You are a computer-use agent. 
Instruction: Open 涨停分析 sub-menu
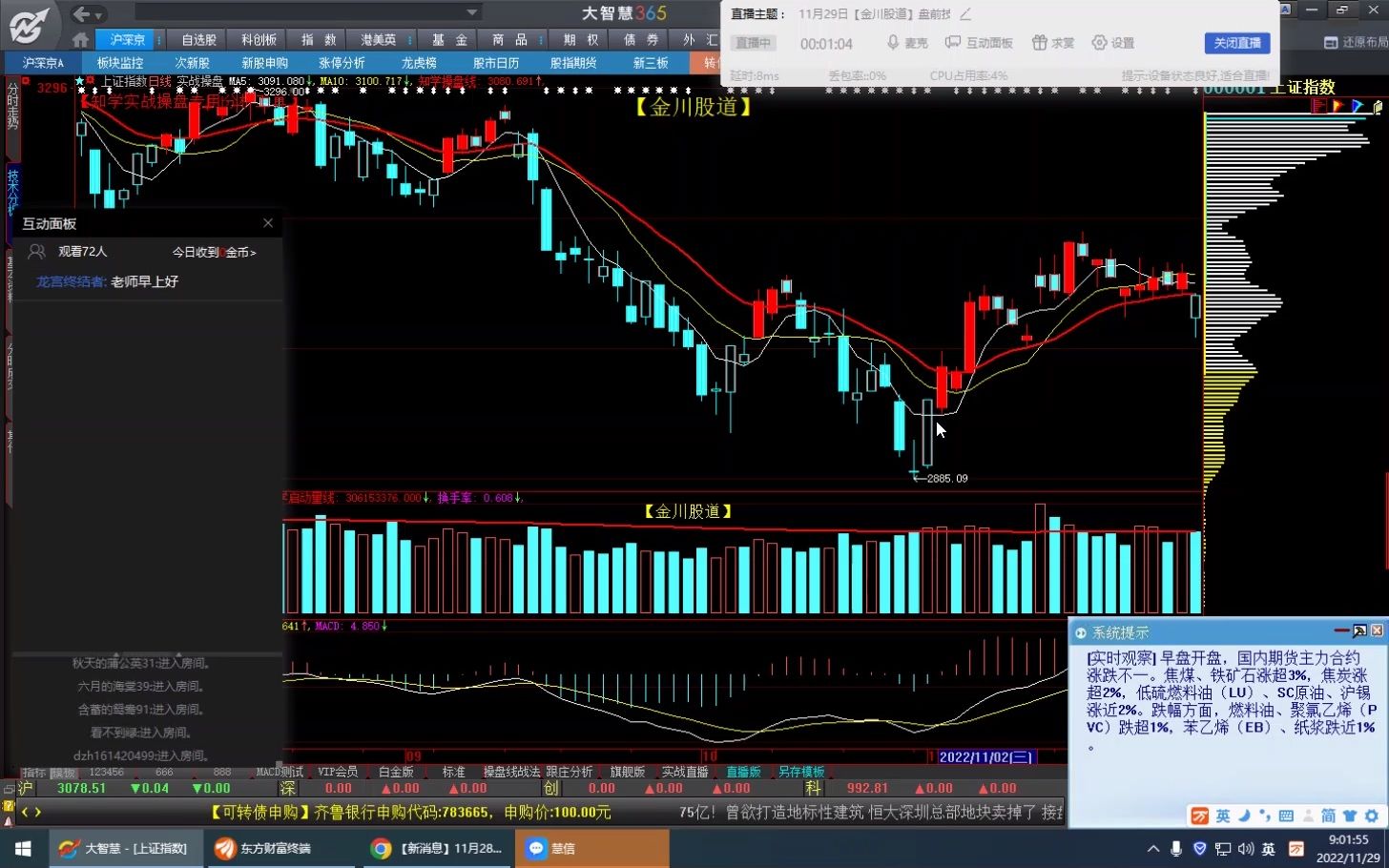(x=342, y=63)
